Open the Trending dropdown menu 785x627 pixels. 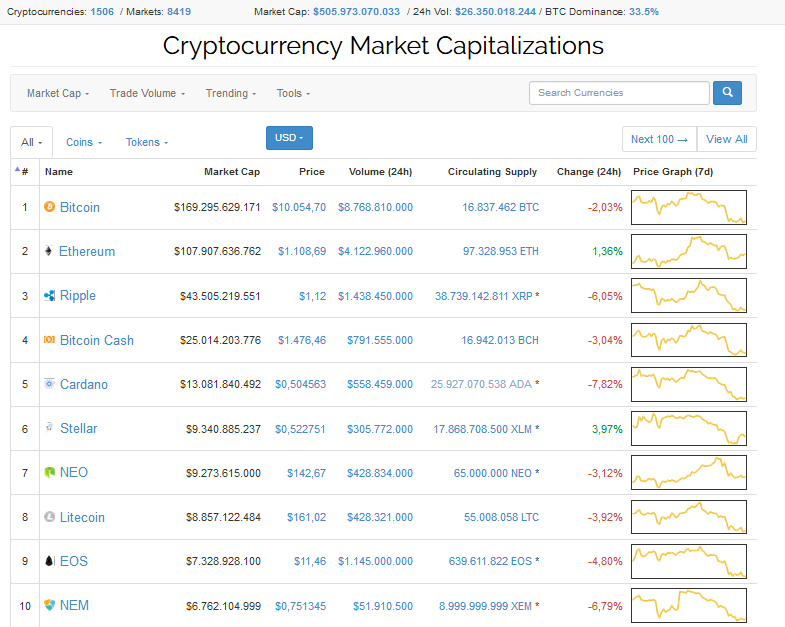231,93
